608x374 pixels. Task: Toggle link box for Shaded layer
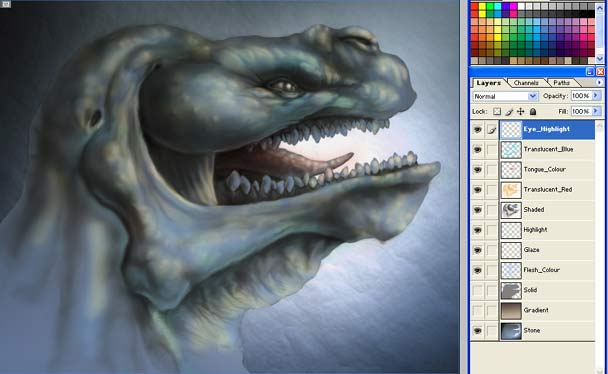tap(492, 210)
